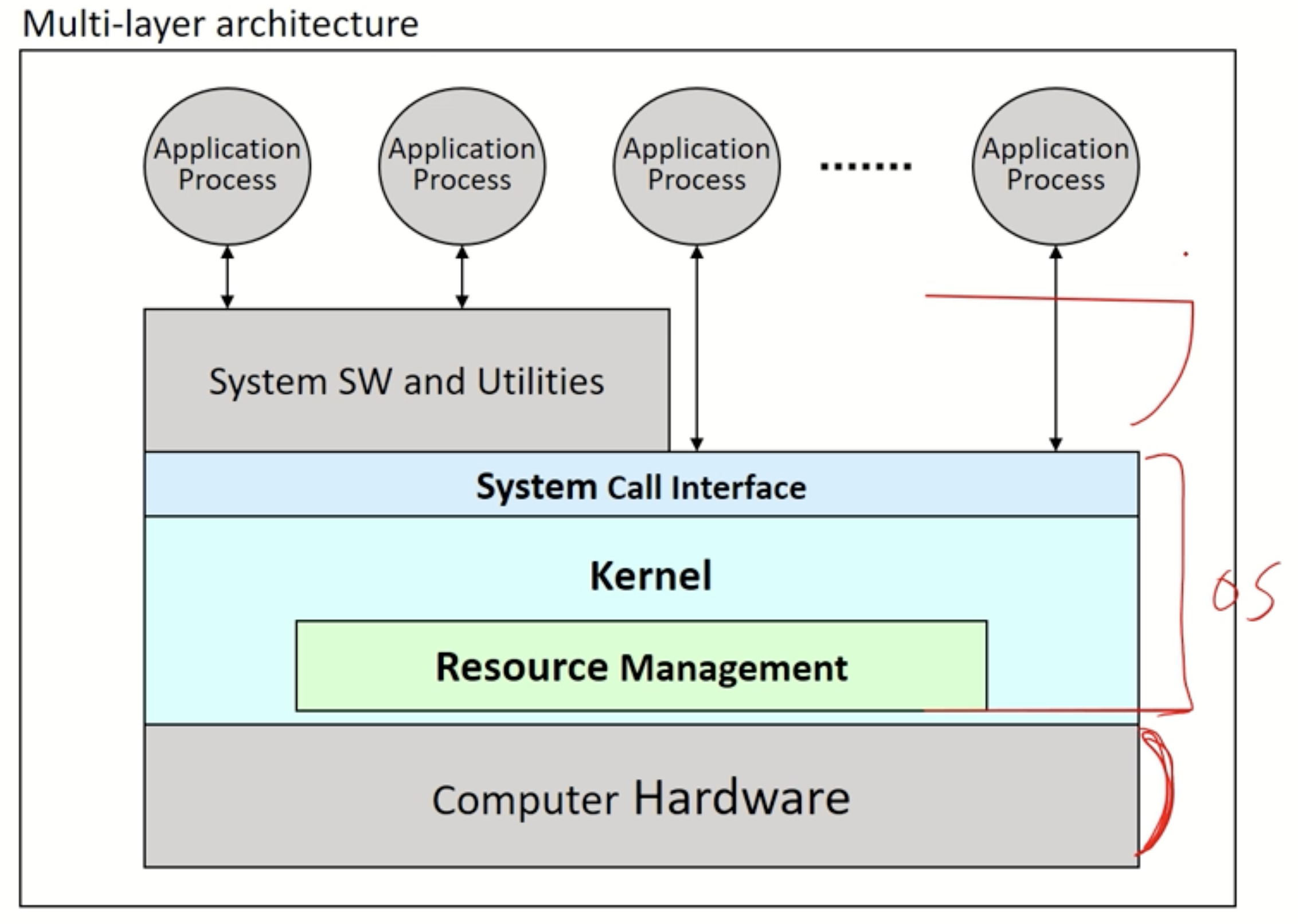Click the second Application Process circle

coord(462,166)
